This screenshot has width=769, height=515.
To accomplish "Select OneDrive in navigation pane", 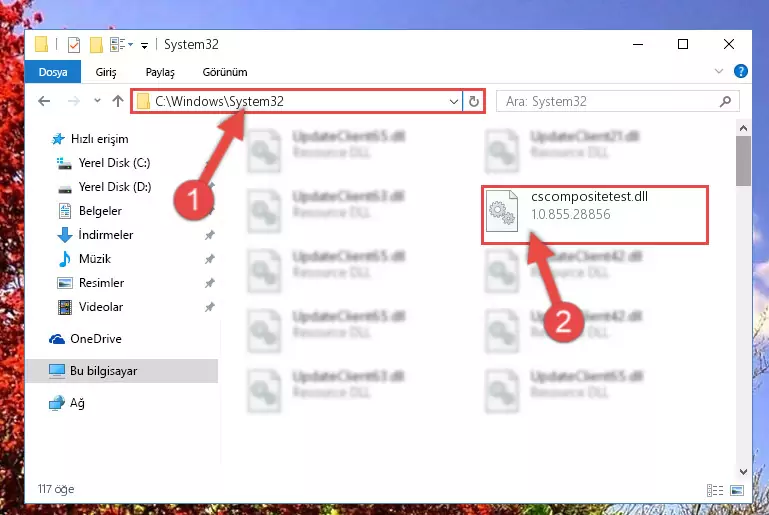I will [x=96, y=339].
